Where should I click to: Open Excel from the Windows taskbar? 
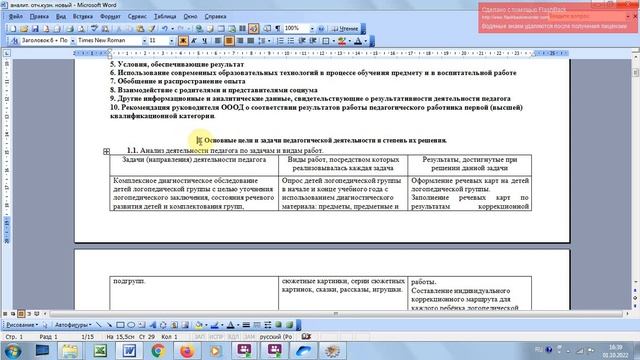coord(100,351)
